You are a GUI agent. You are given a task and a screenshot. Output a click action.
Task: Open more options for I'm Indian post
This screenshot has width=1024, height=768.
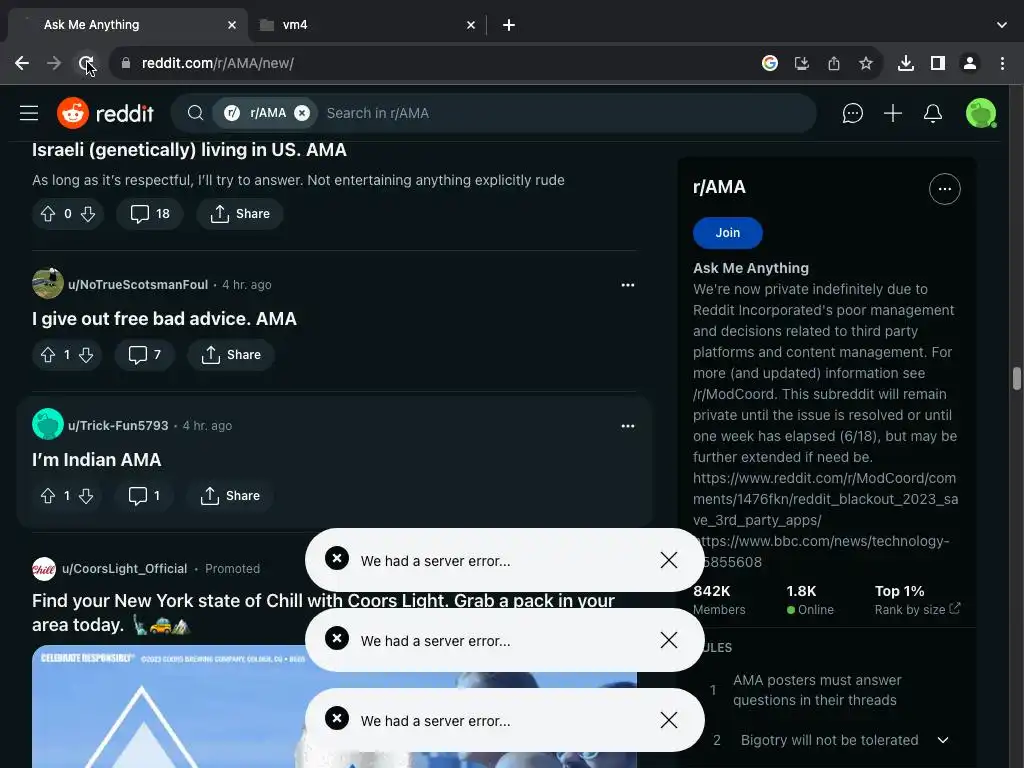click(x=628, y=426)
